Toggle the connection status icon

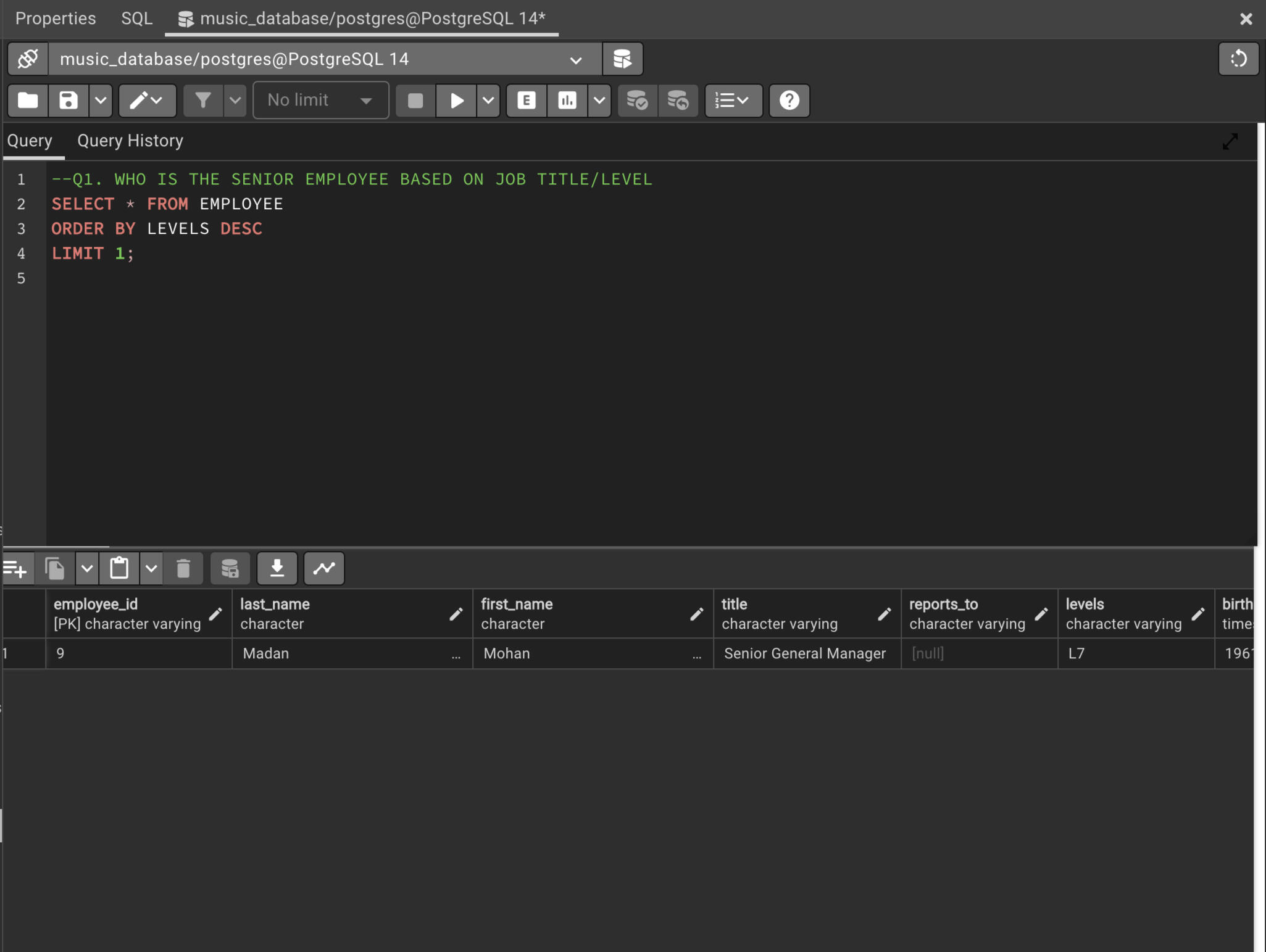coord(28,59)
